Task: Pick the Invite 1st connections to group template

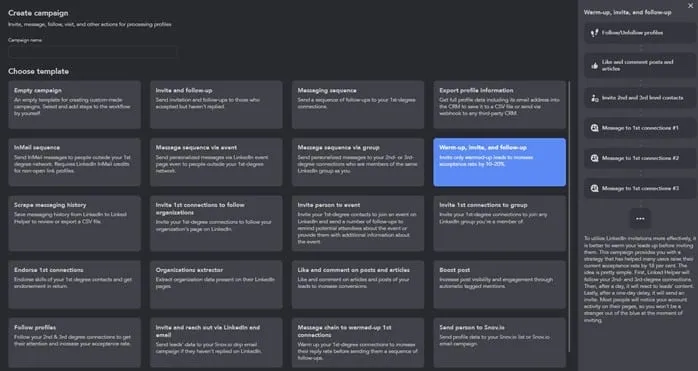Action: [x=499, y=223]
